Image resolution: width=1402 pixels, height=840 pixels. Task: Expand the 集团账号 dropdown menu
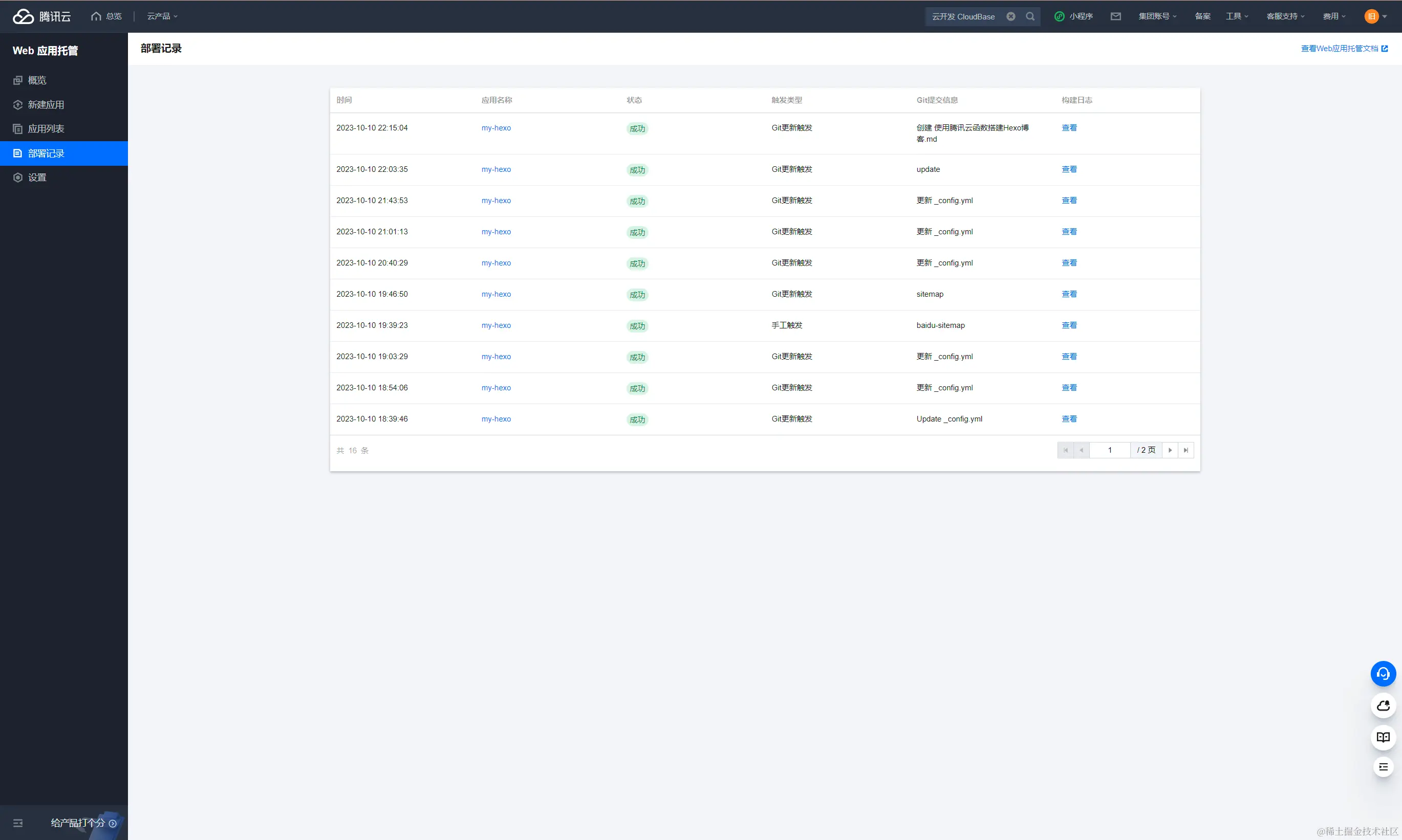point(1157,16)
